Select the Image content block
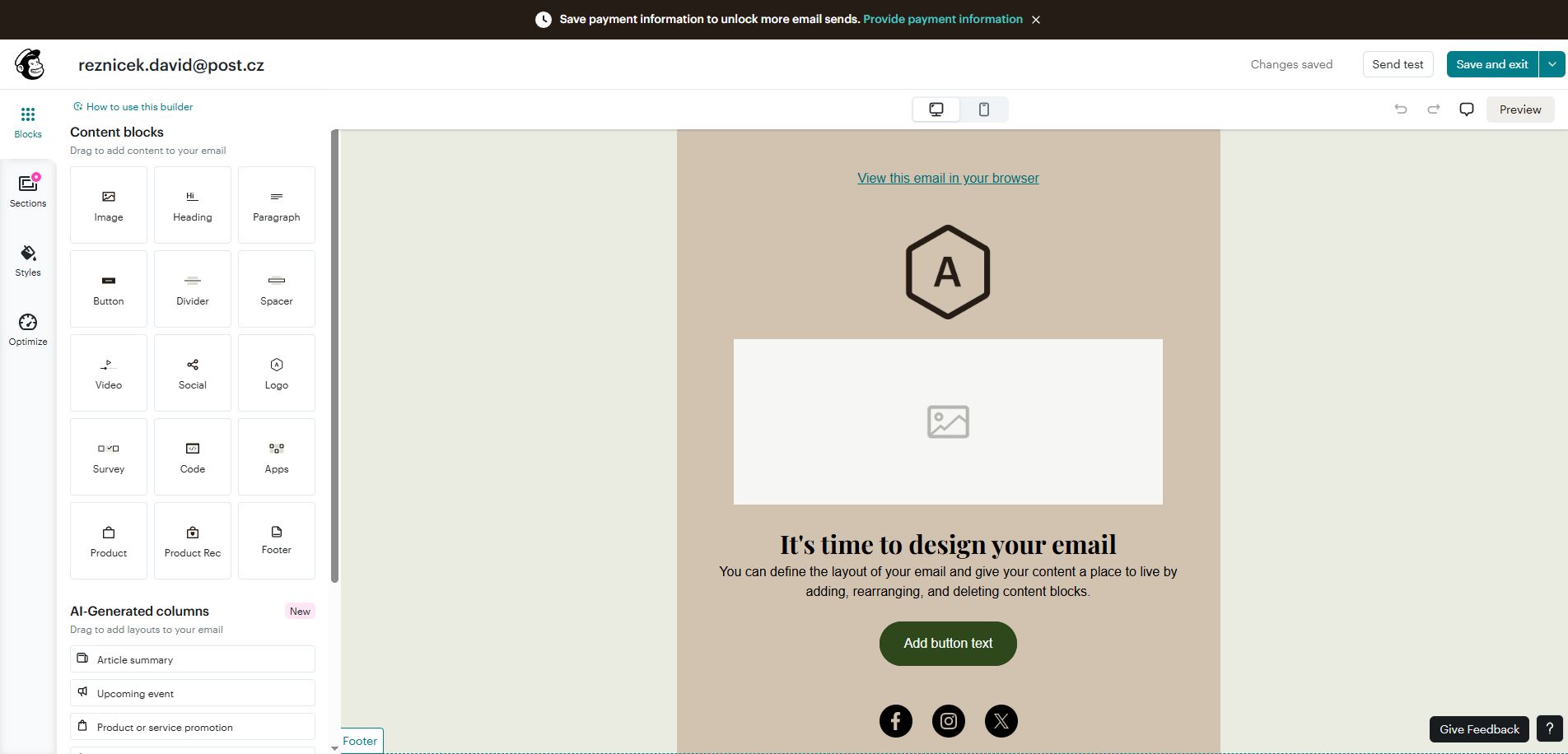This screenshot has width=1568, height=754. (109, 205)
